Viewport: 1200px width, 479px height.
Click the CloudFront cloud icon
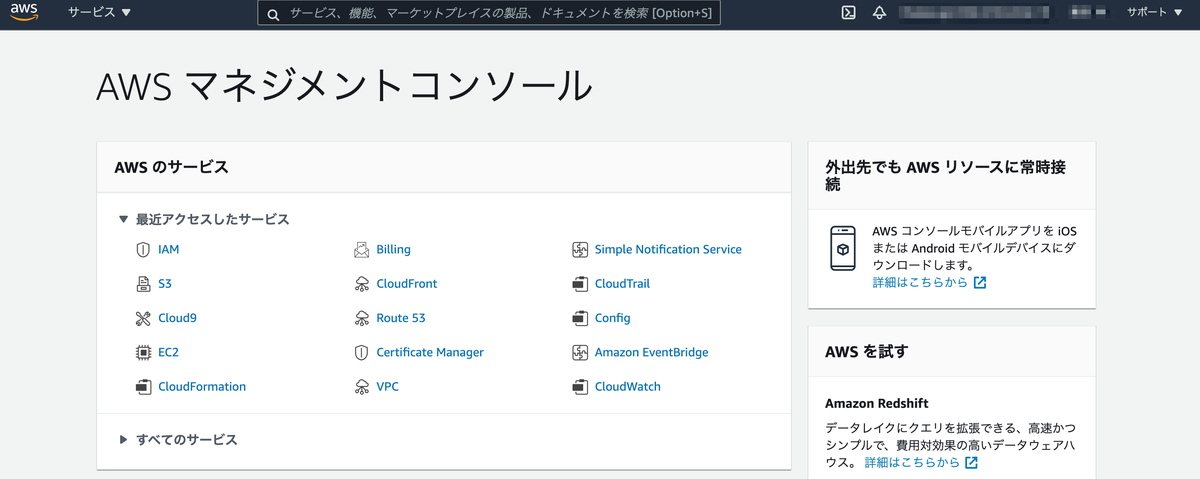pyautogui.click(x=361, y=284)
